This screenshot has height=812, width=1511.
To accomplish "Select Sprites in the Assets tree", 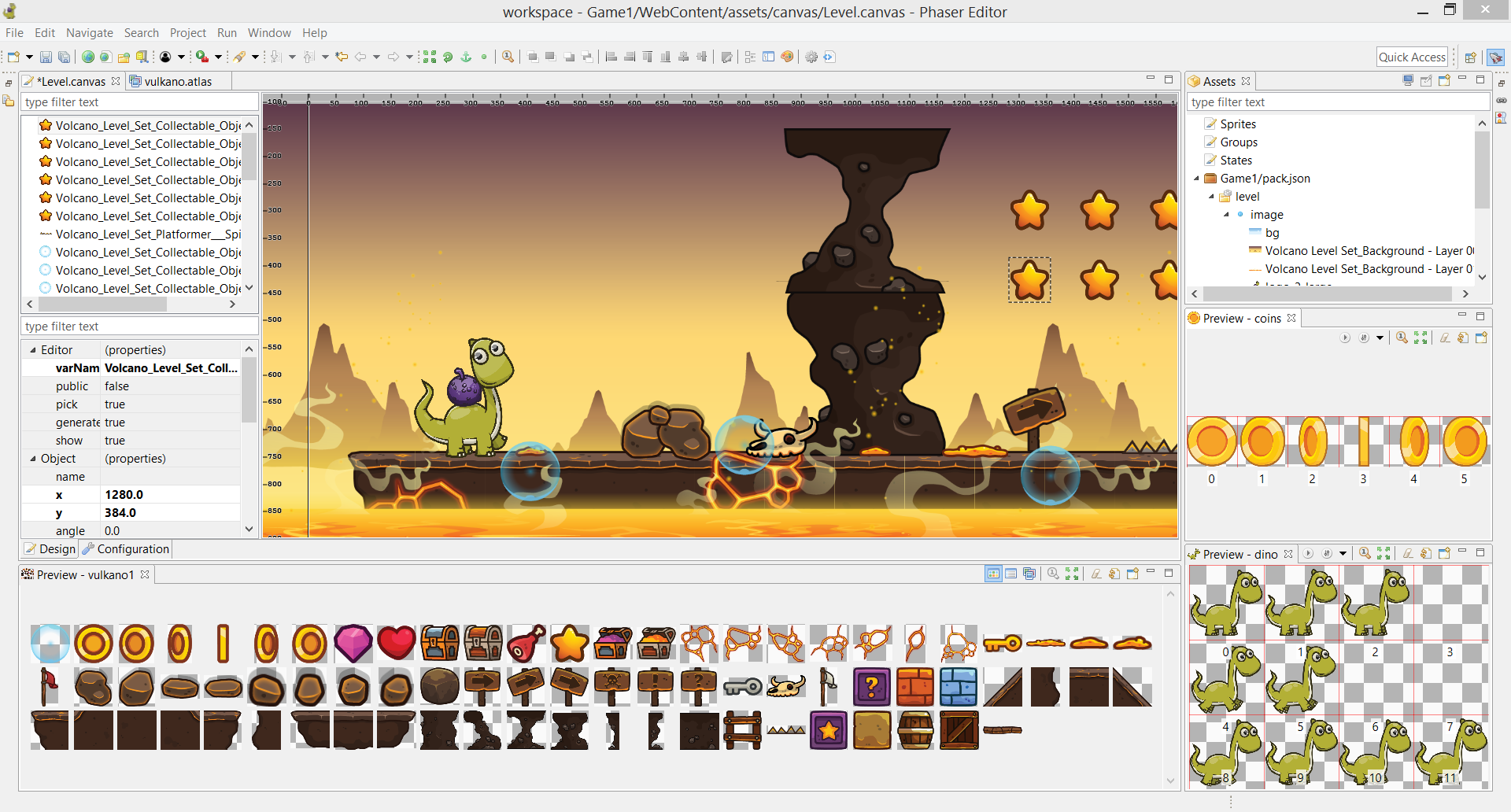I will pyautogui.click(x=1238, y=124).
